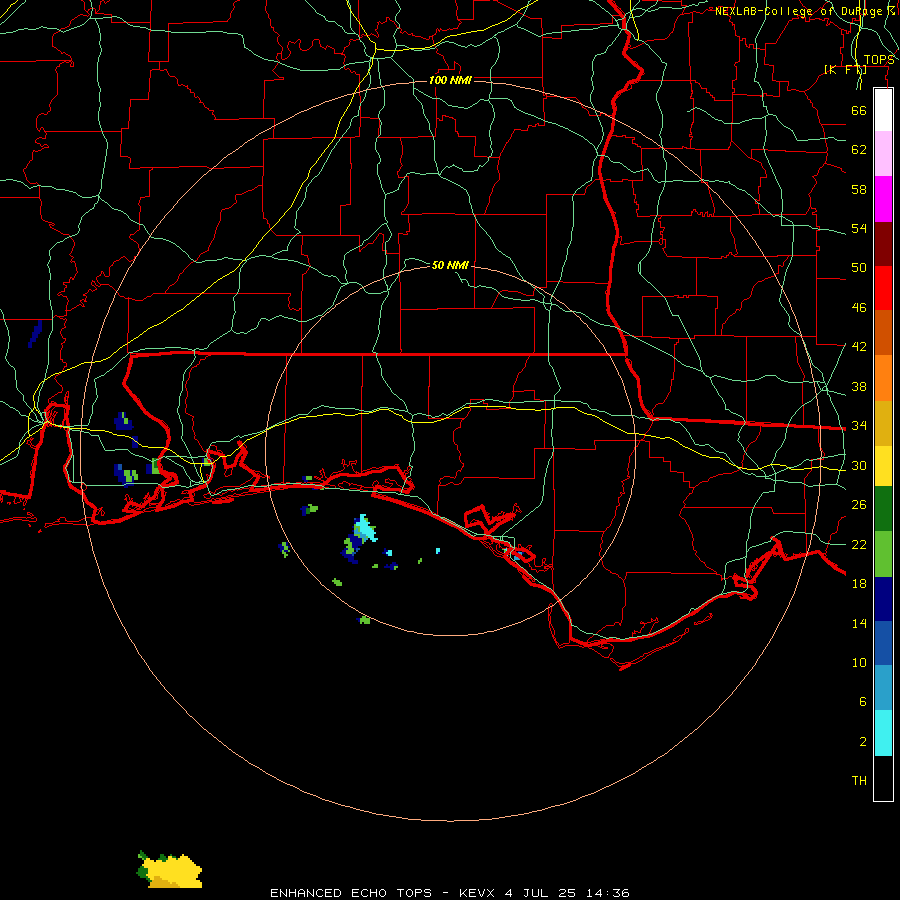Click the white 66 kft legend swatch
This screenshot has width=900, height=900.
click(x=883, y=110)
